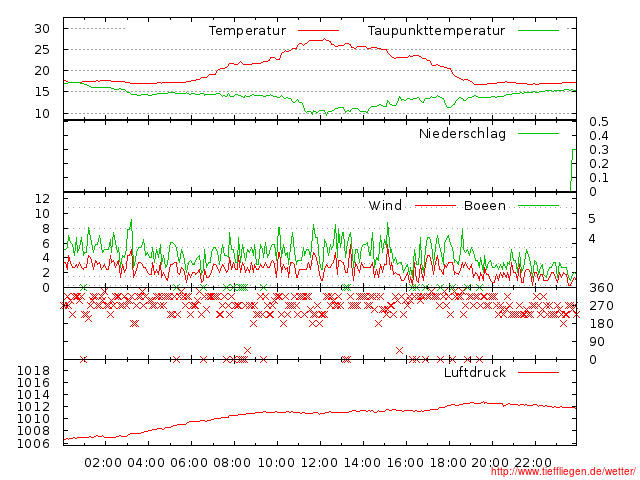Image resolution: width=640 pixels, height=480 pixels.
Task: Click the 0.5 precipitation axis value
Action: 599,122
